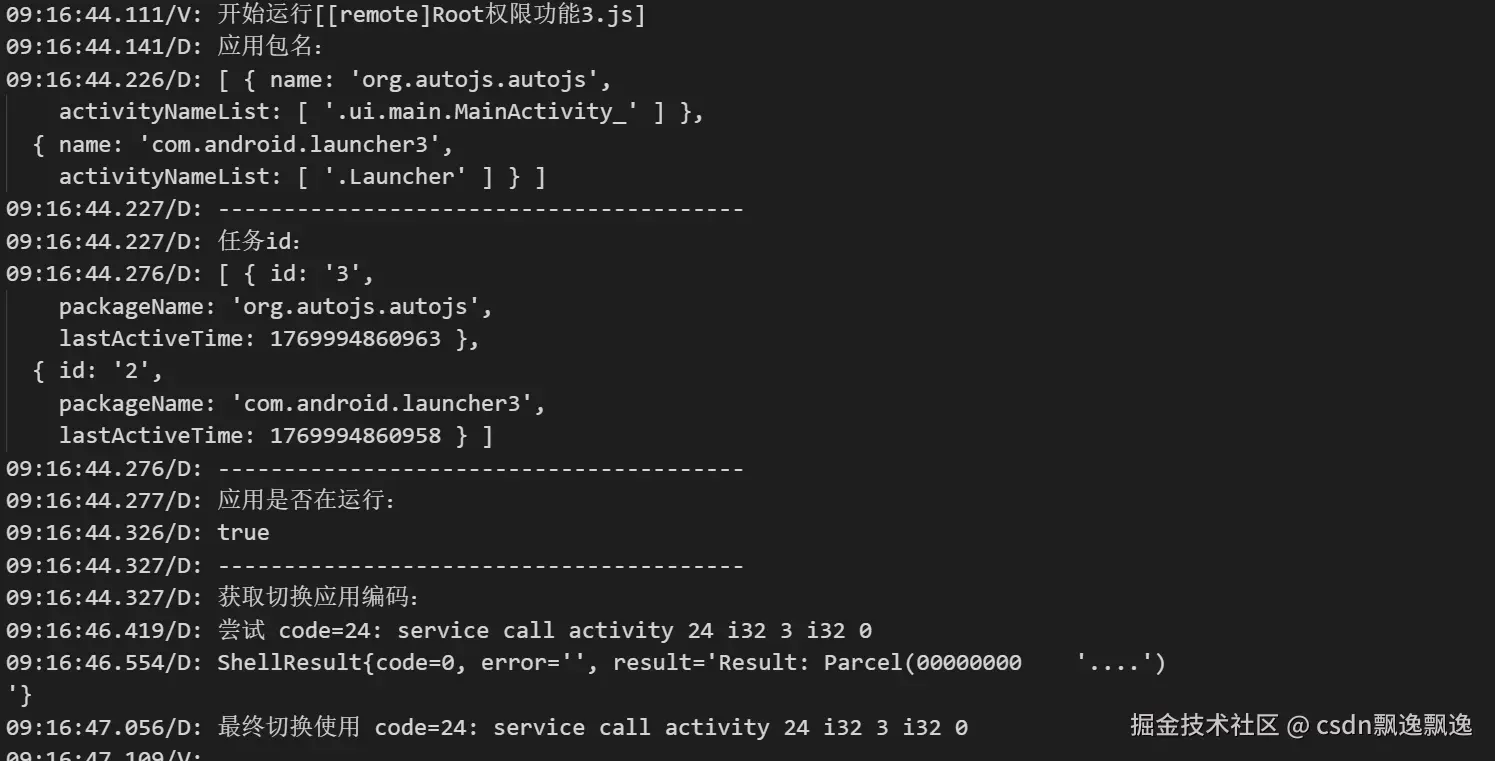Click the 09:16:44.111/V timestamp
1495x761 pixels.
pyautogui.click(x=102, y=15)
